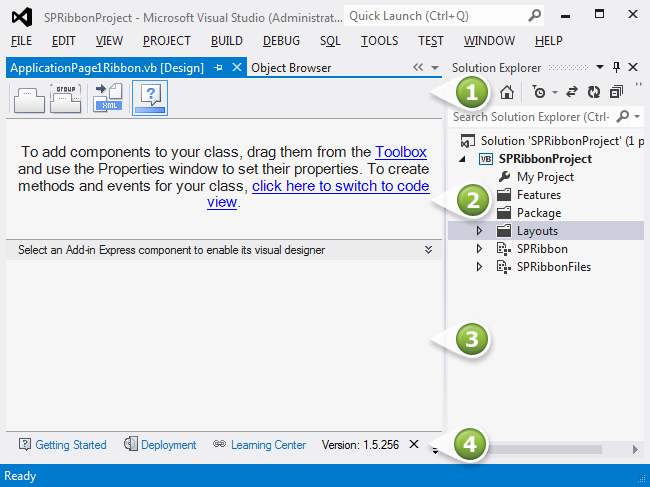This screenshot has width=650, height=487.
Task: Click the Quick Launch search magnifier
Action: pyautogui.click(x=535, y=16)
